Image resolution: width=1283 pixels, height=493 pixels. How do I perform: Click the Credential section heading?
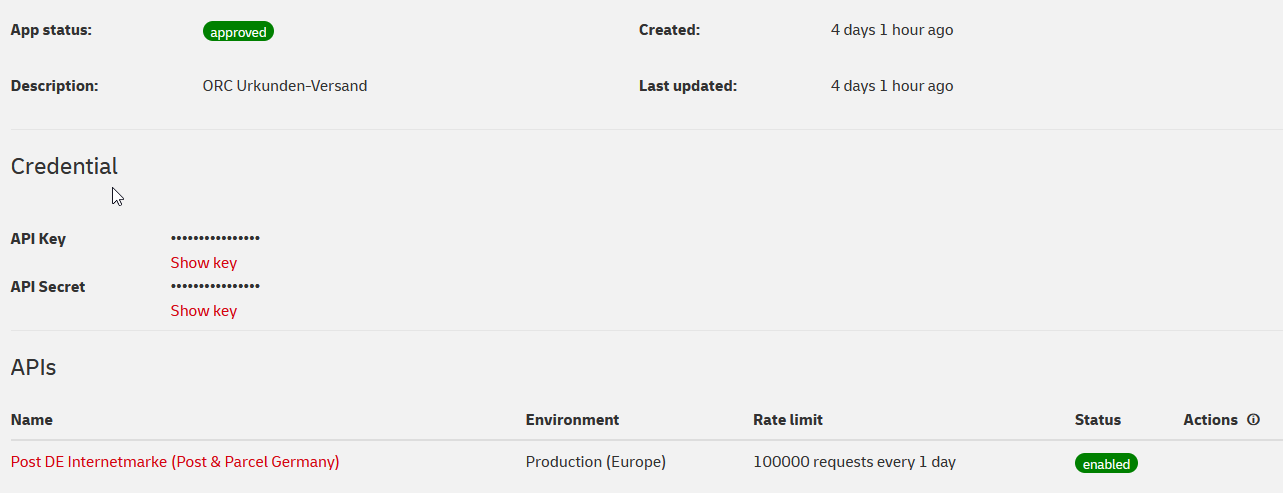pos(64,167)
